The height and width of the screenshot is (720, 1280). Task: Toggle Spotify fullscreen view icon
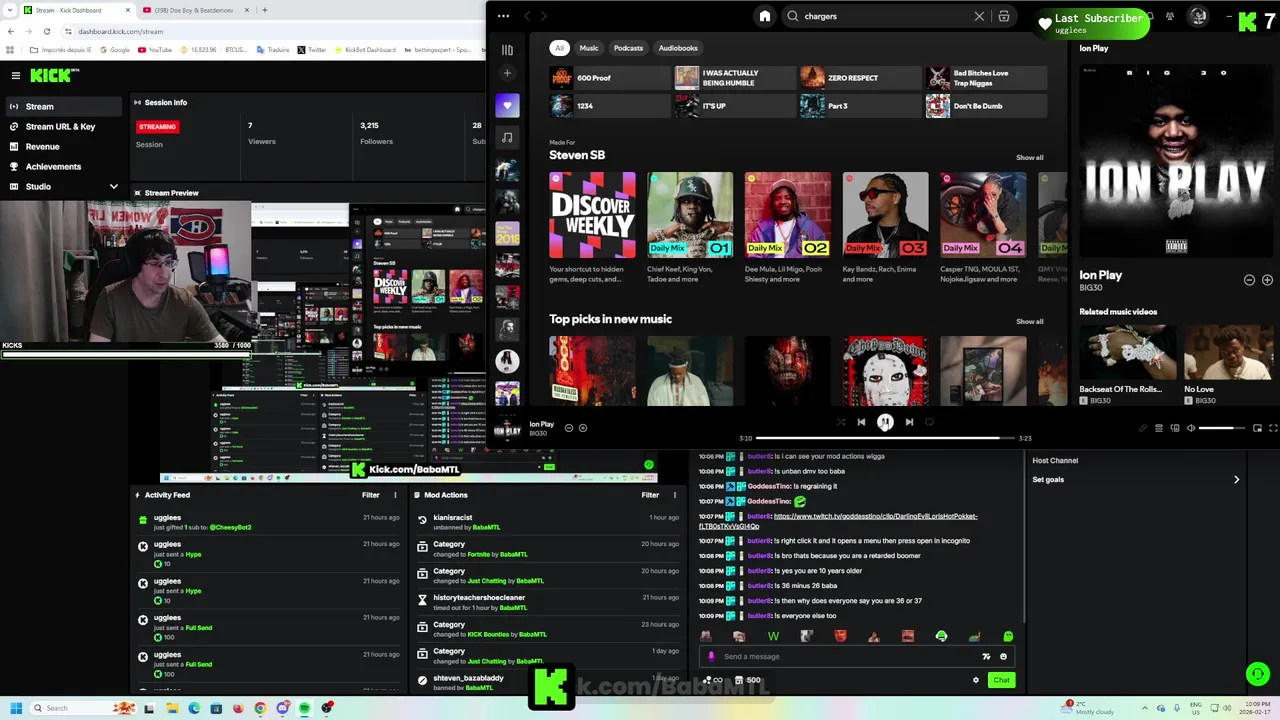click(1273, 428)
